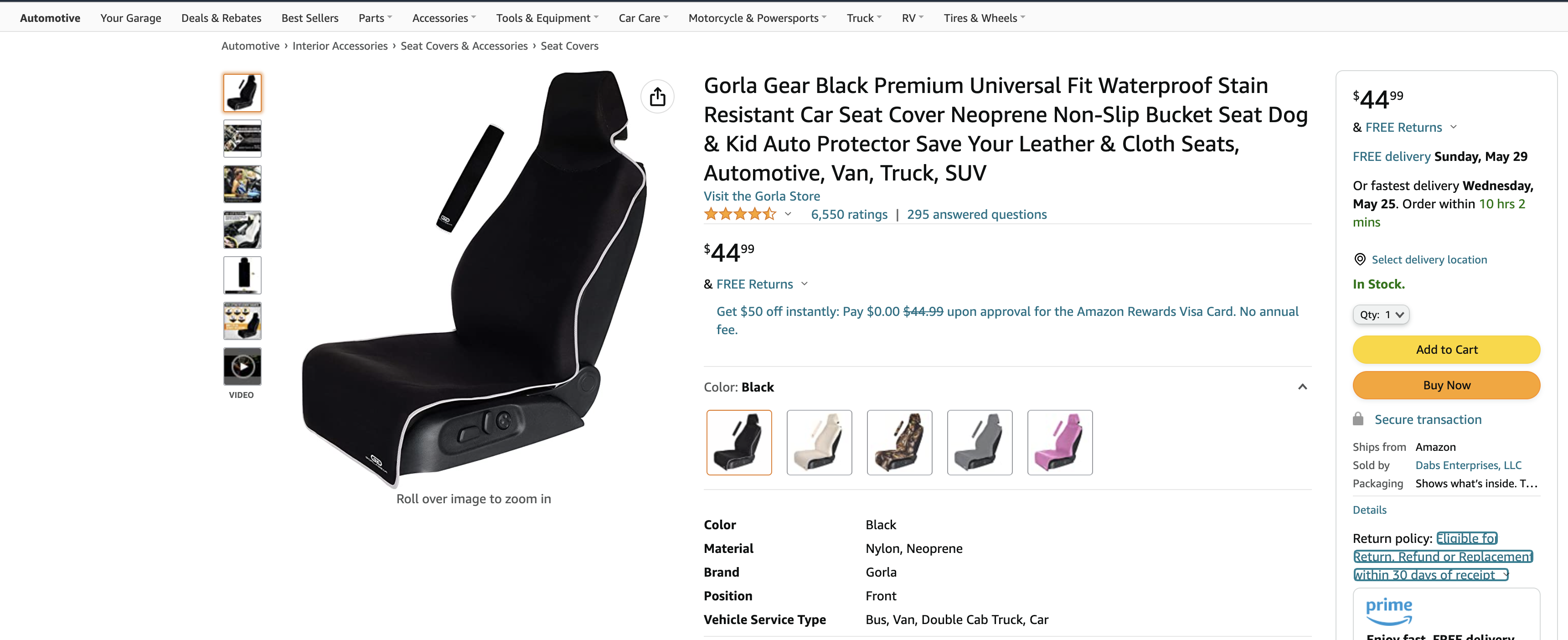Expand the star ratings breakdown arrow

[x=788, y=214]
